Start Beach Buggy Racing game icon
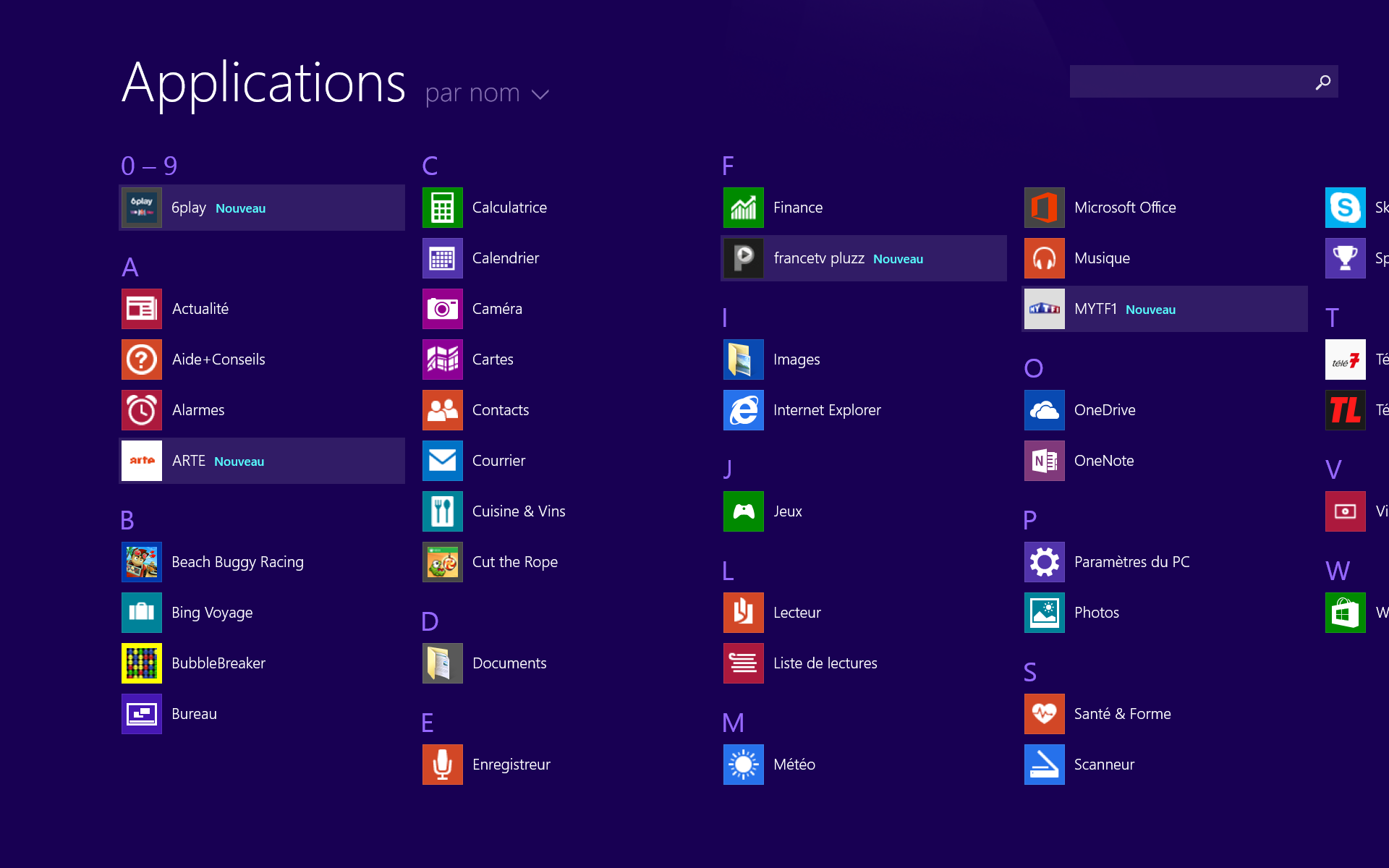The width and height of the screenshot is (1389, 868). [142, 562]
